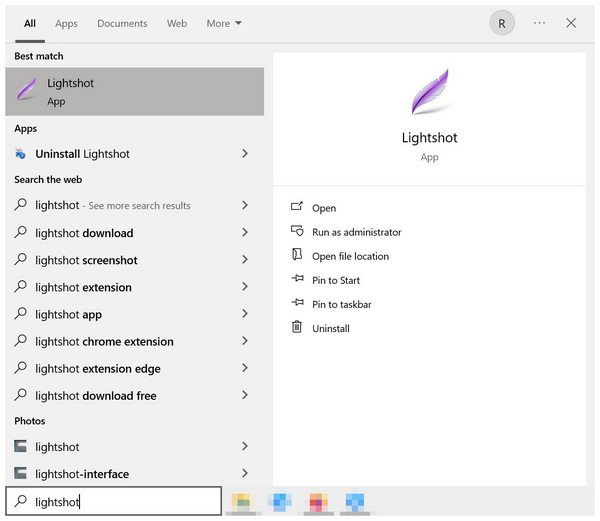
Task: Choose Pin to taskbar
Action: pyautogui.click(x=342, y=304)
